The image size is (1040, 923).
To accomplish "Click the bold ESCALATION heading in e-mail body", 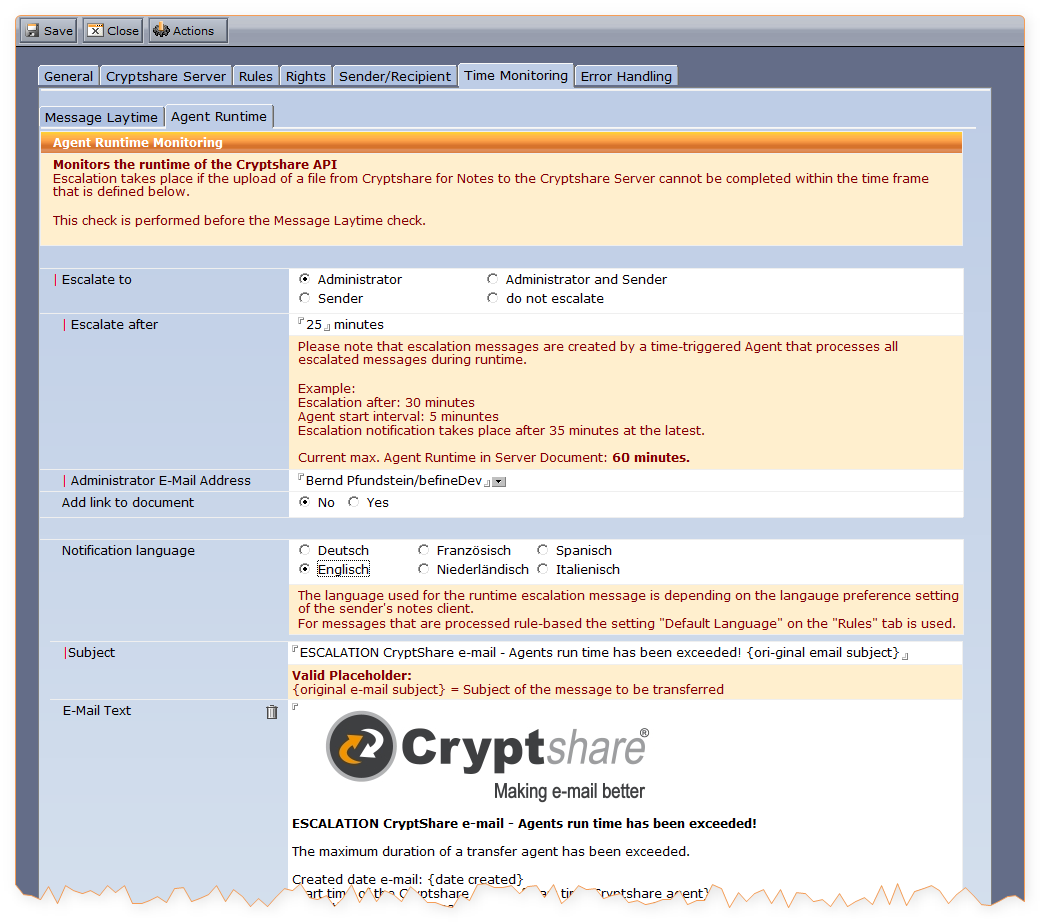I will (x=524, y=824).
